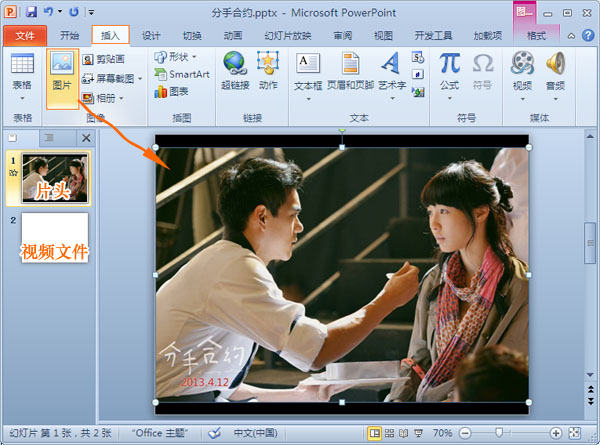Insert a picture with the 图片 button
The image size is (600, 445).
click(x=62, y=79)
